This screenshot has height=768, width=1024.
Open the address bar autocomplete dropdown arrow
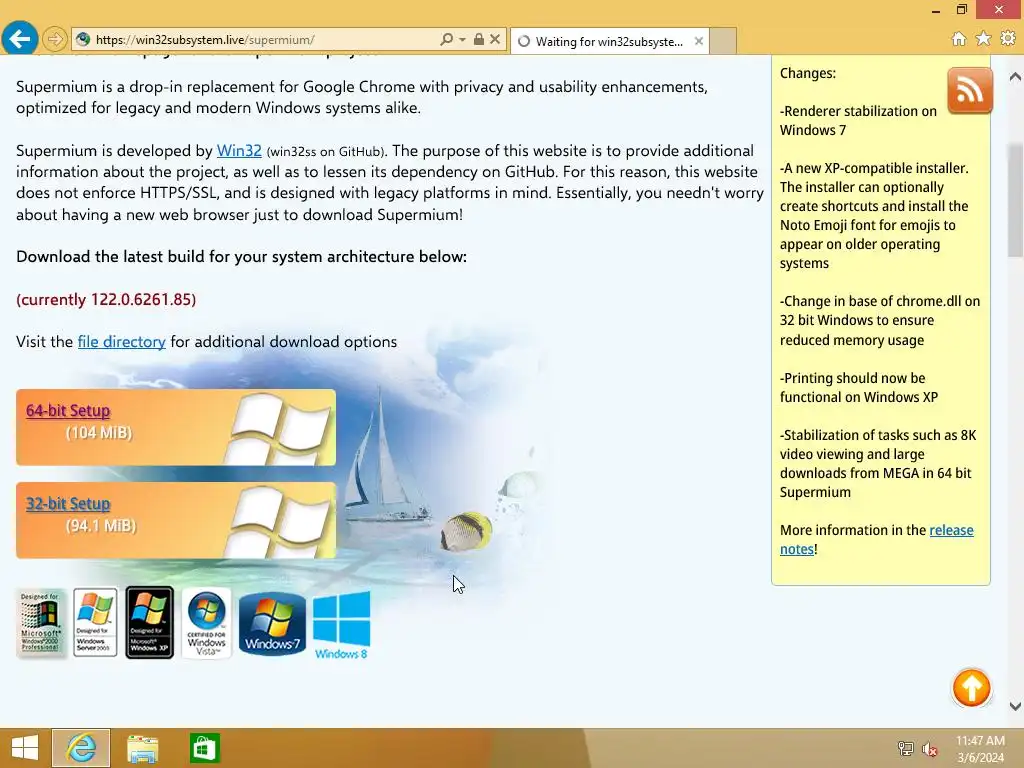(x=462, y=39)
